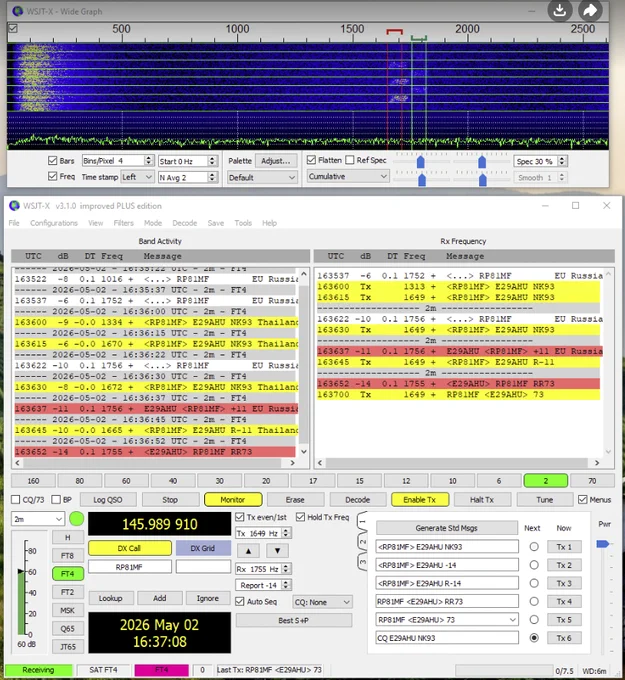Image resolution: width=625 pixels, height=680 pixels.
Task: Select the Next radio button for Tx 4
Action: (x=534, y=602)
